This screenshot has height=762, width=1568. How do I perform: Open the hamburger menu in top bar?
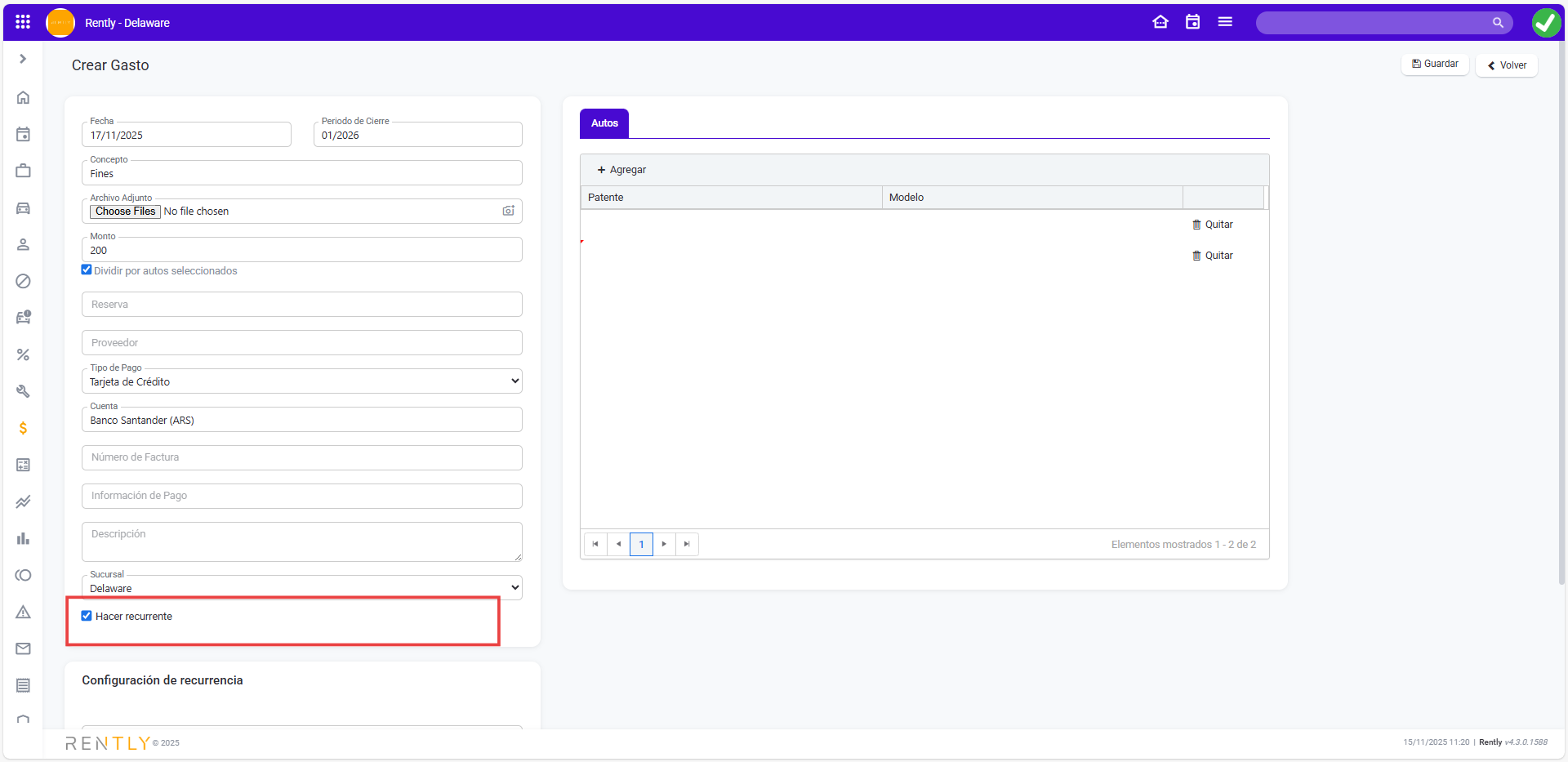click(1225, 22)
